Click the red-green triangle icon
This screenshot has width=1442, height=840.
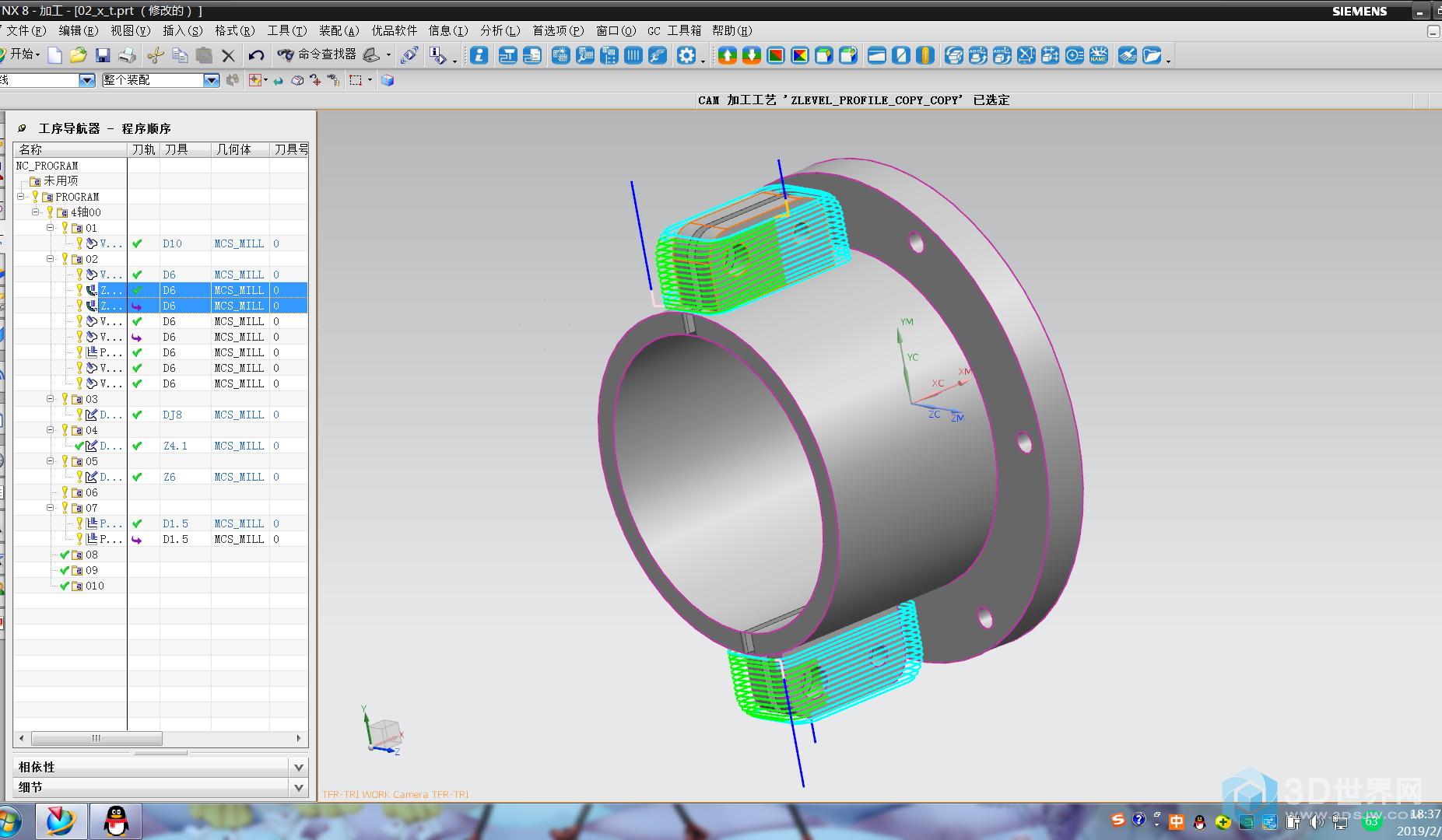point(775,55)
